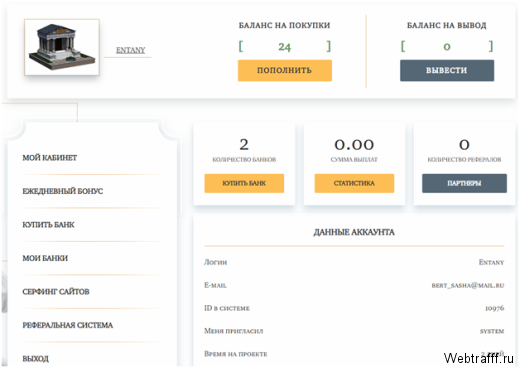Click the Количество банков label
Viewport: 520px width, 368px height.
point(244,160)
